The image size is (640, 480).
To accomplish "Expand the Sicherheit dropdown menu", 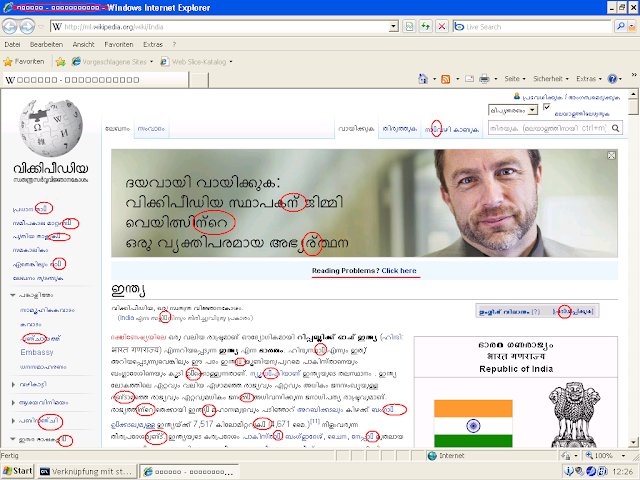I will [x=551, y=79].
